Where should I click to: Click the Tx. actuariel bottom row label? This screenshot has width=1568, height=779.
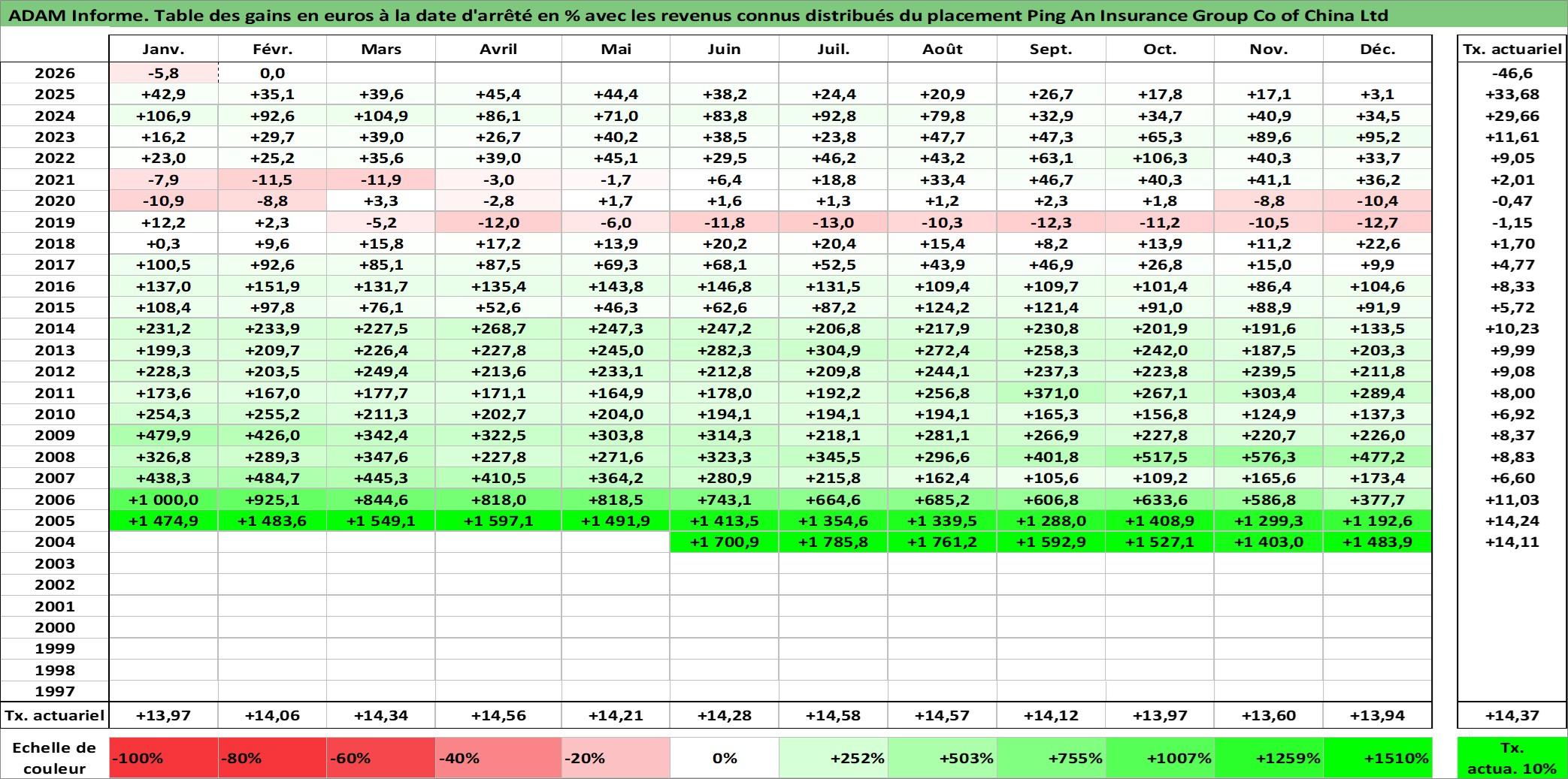[55, 715]
